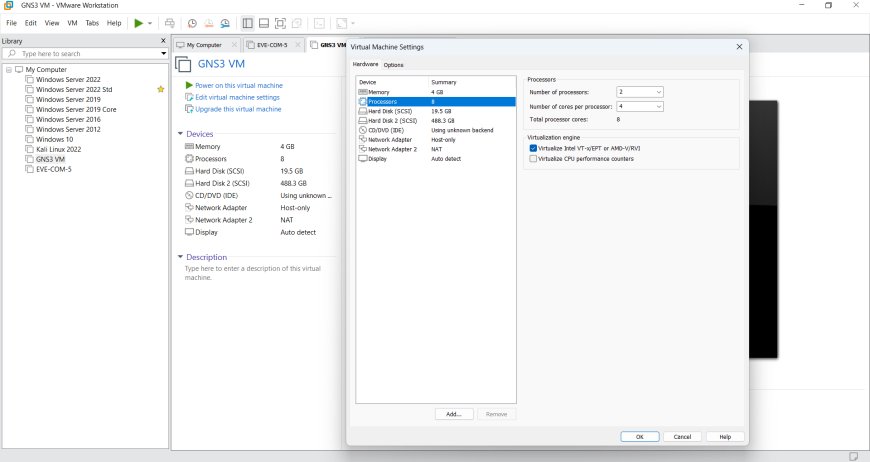Toggle the Show Library panel toolbar icon
The width and height of the screenshot is (870, 462).
click(x=247, y=23)
